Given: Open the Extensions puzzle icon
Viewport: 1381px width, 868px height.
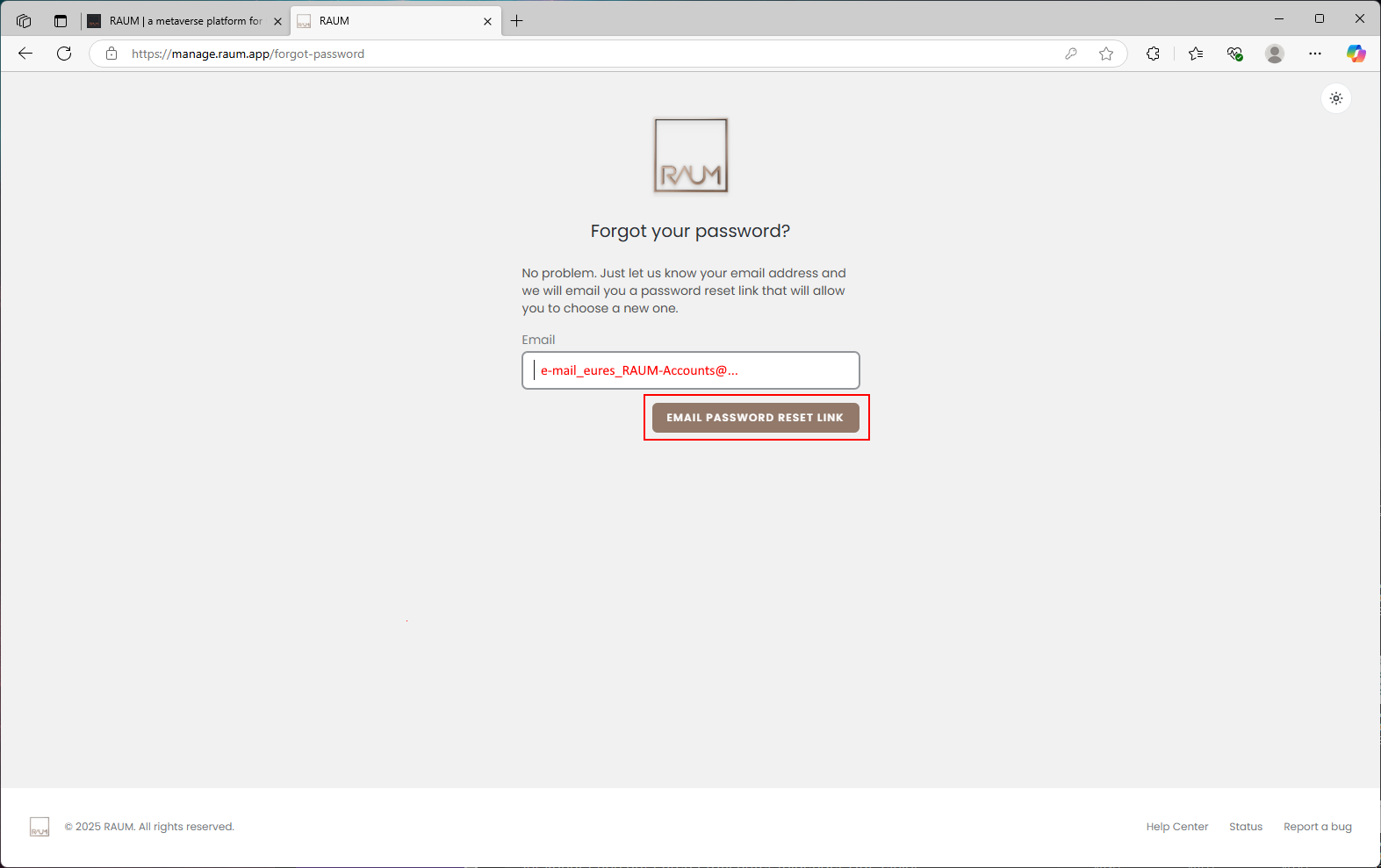Looking at the screenshot, I should [x=1154, y=54].
